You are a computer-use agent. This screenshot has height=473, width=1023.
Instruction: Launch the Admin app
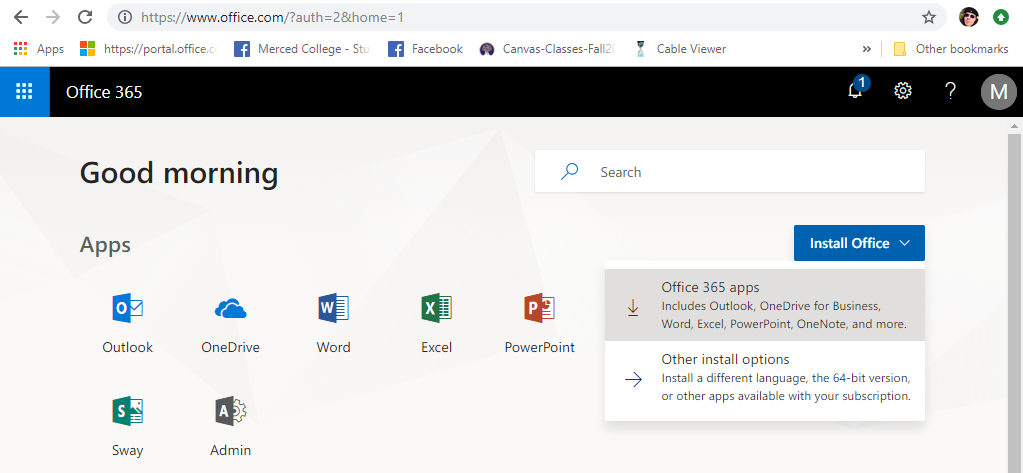coord(230,426)
